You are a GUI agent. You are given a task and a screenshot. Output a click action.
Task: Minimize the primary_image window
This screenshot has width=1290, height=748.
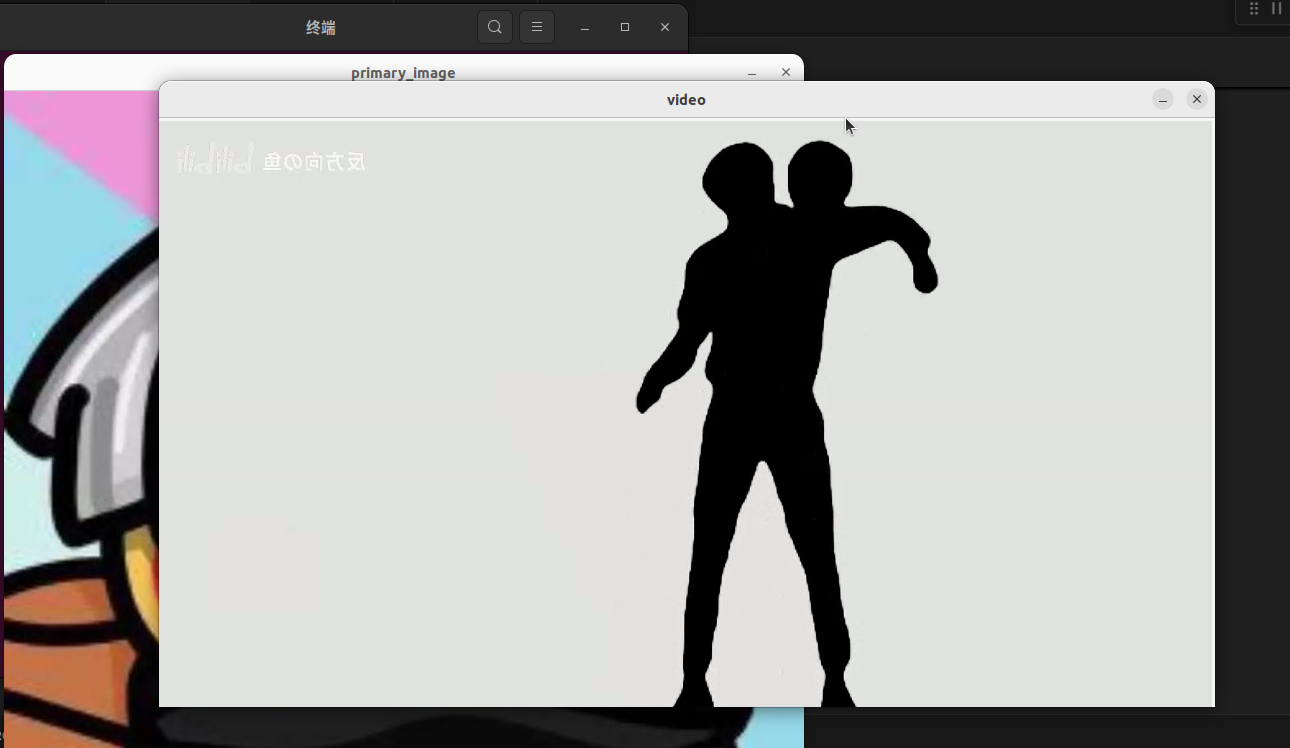tap(752, 73)
